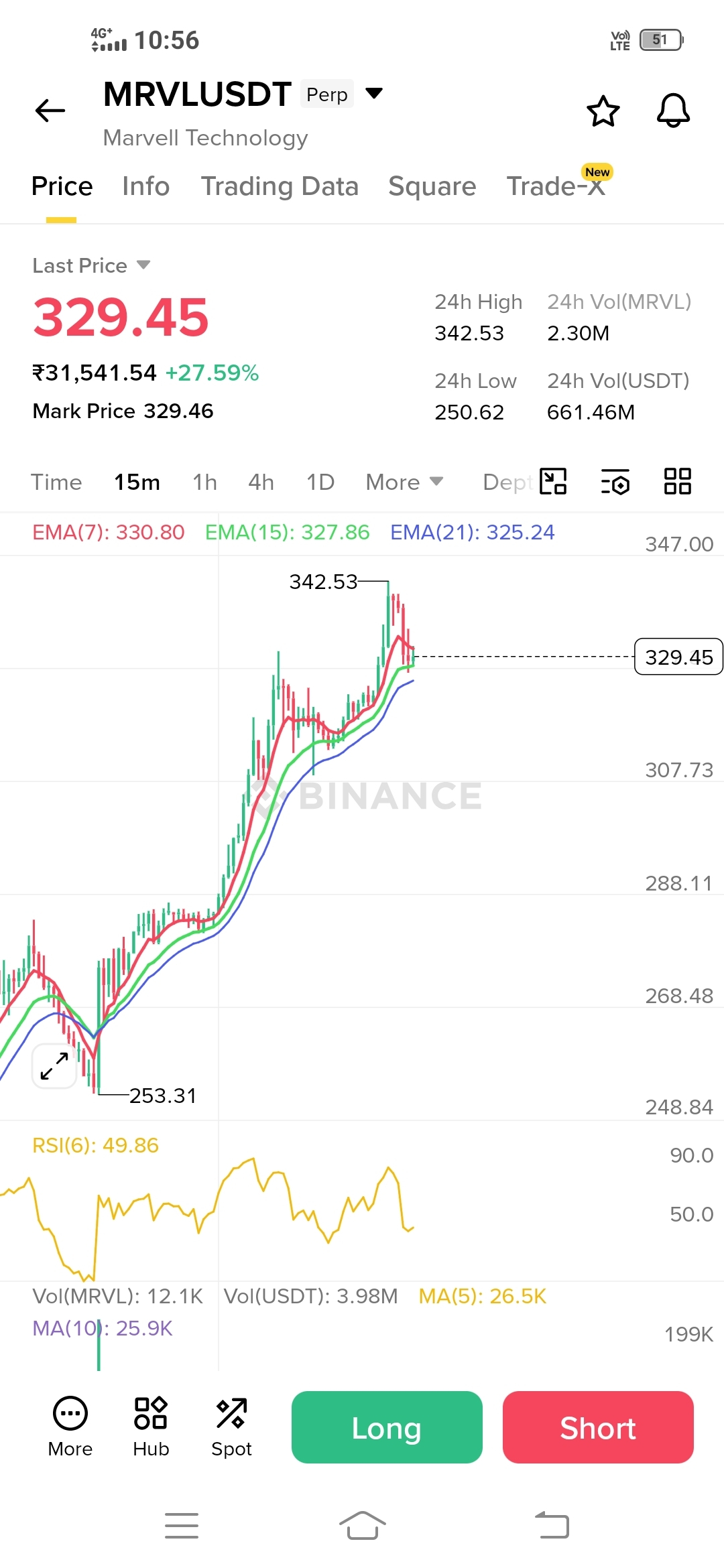
Task: Select the Time chart interval
Action: (x=56, y=482)
